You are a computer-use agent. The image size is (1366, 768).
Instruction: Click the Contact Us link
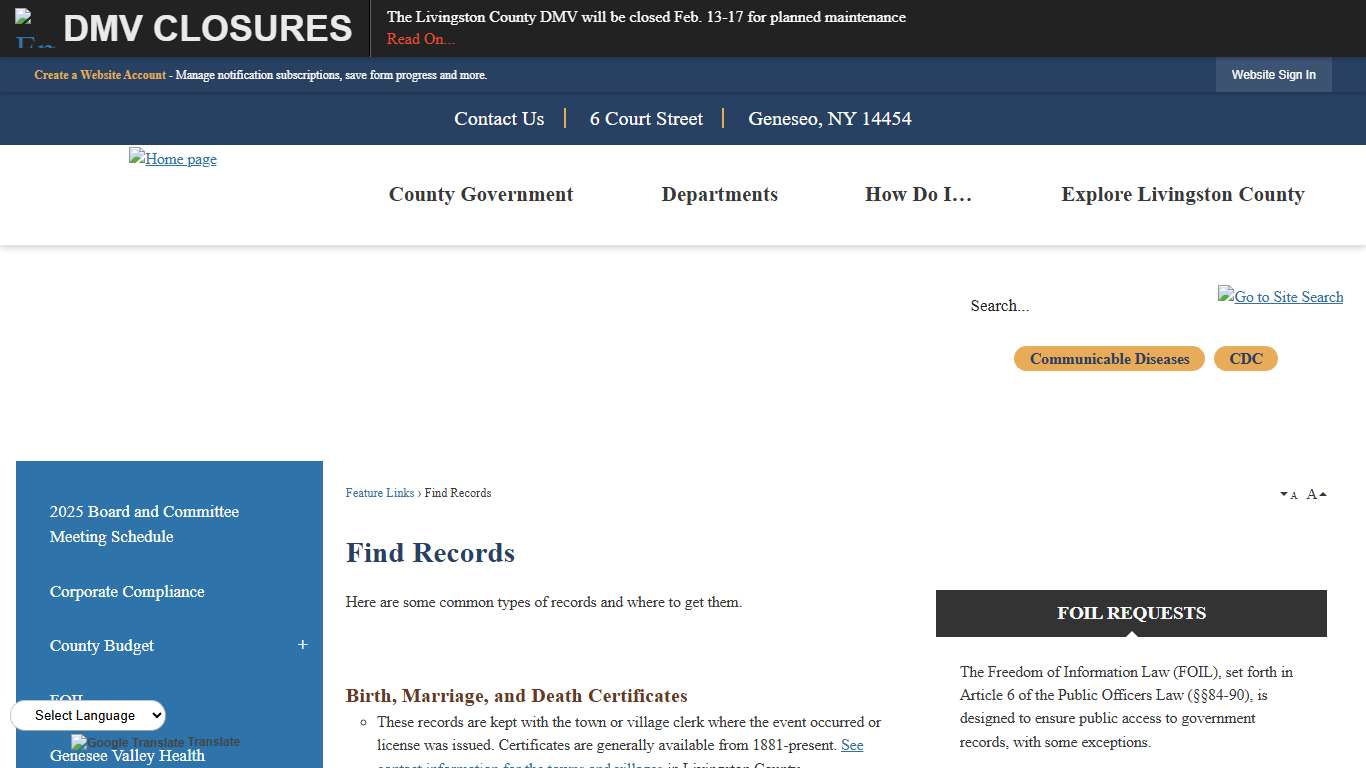click(498, 119)
